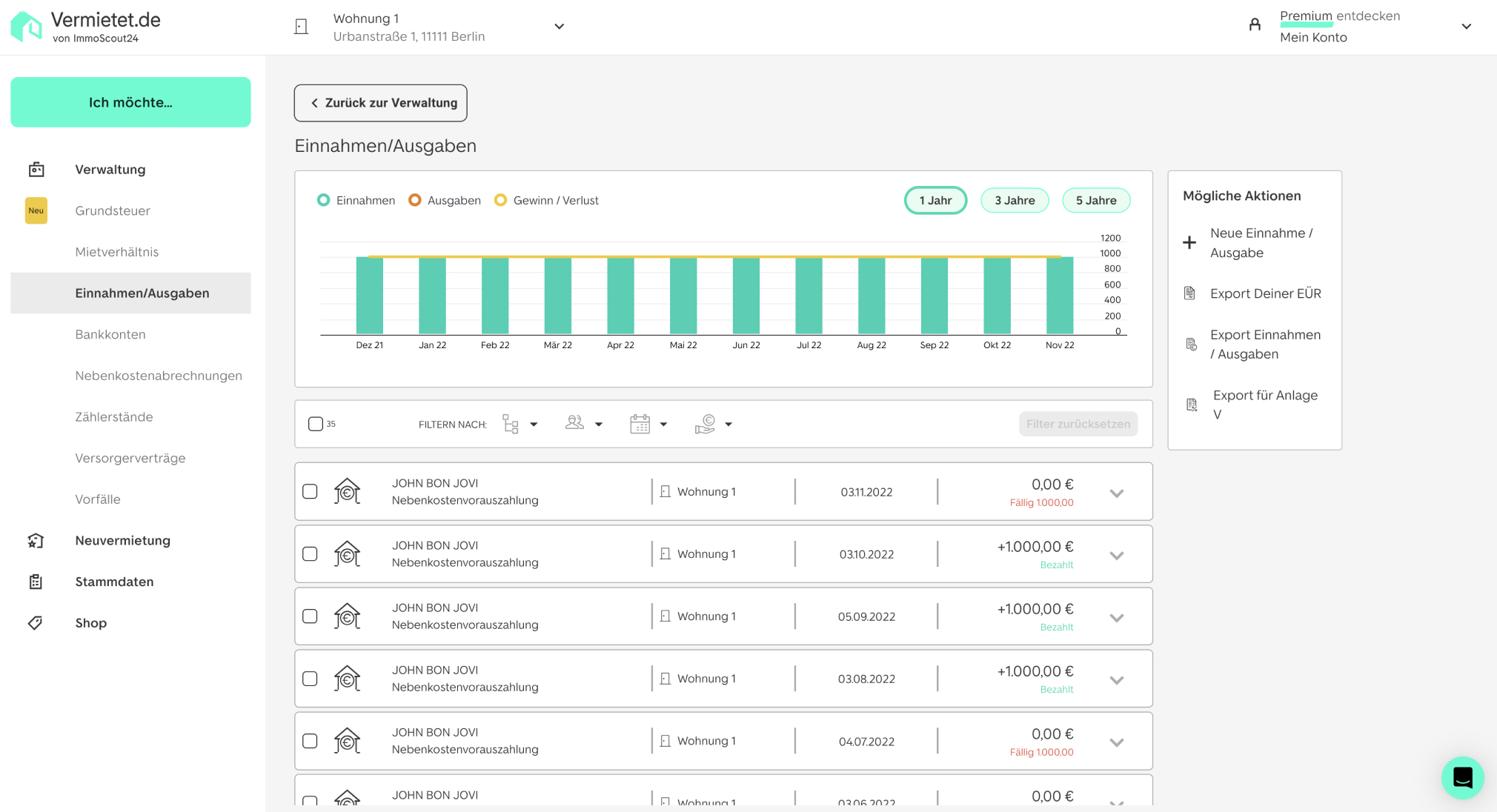Screen dimensions: 1497x812
Task: Check the box for the 03.10.2022 entry
Action: 310,553
